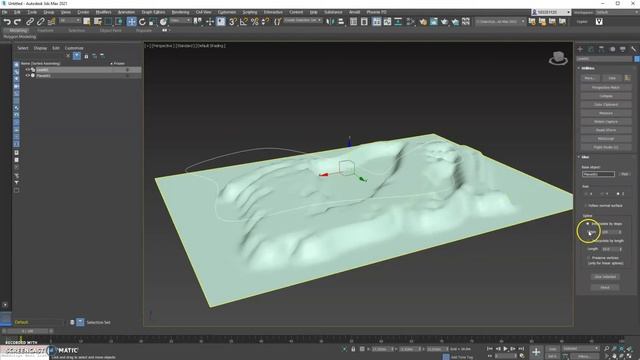Open the named selection sets dropdown
The height and width of the screenshot is (360, 640).
(x=302, y=20)
